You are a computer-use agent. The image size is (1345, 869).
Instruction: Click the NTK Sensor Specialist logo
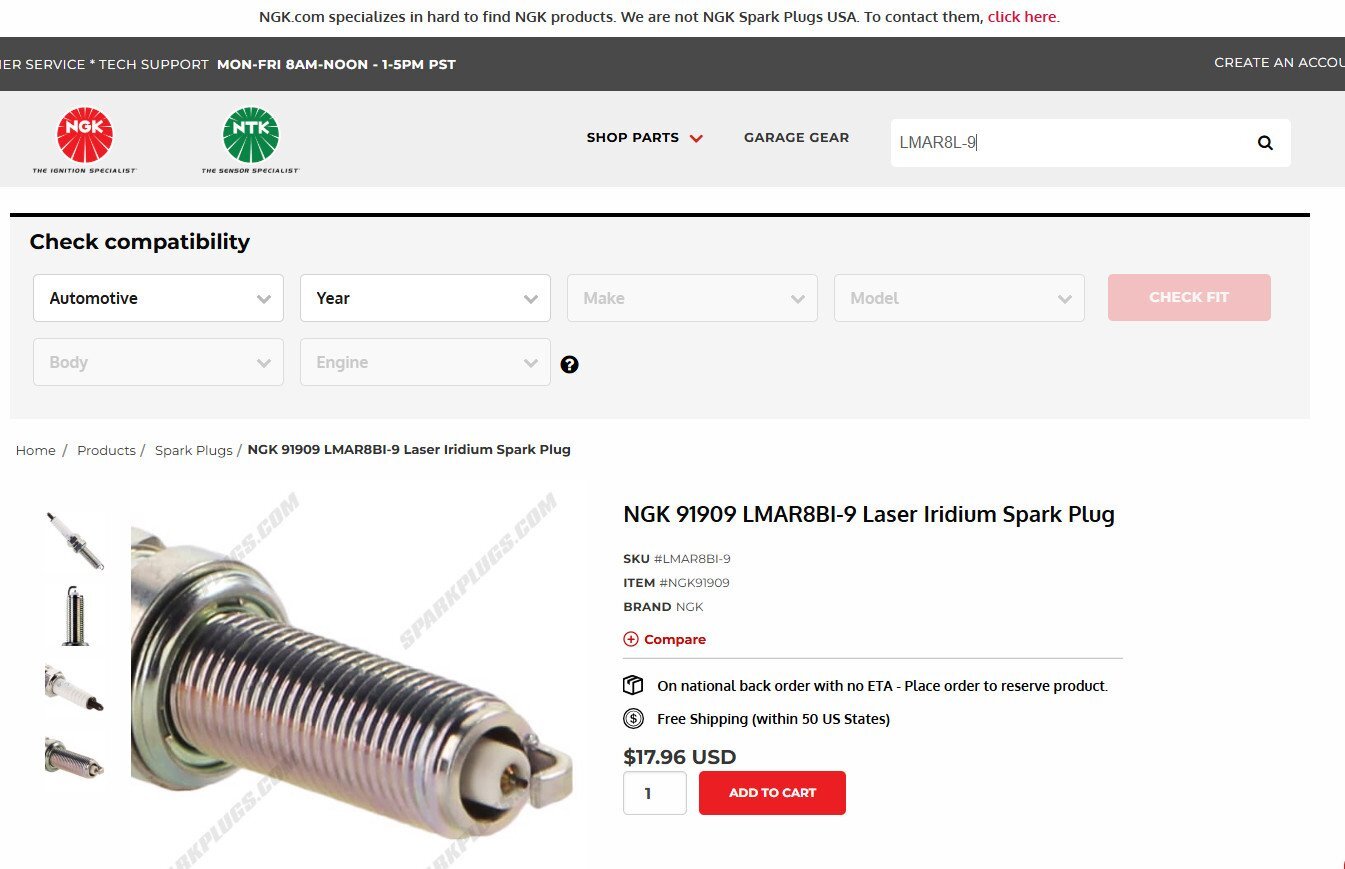[x=251, y=140]
